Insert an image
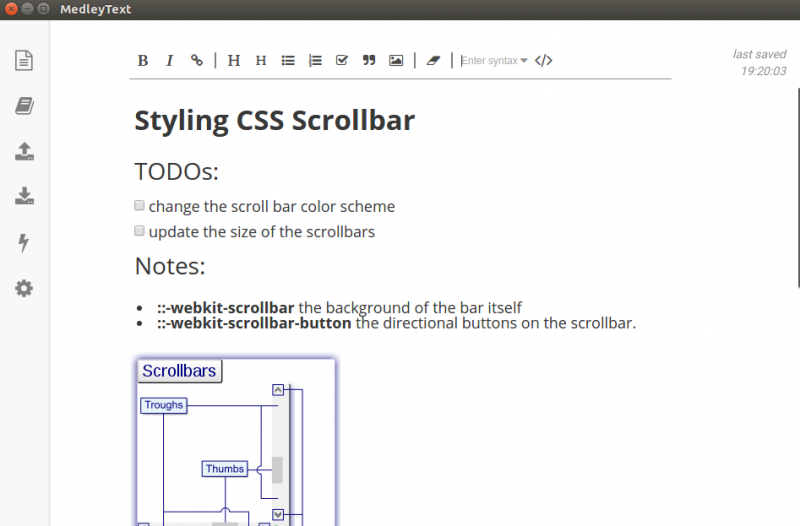Screen dimensions: 800x526 point(396,60)
